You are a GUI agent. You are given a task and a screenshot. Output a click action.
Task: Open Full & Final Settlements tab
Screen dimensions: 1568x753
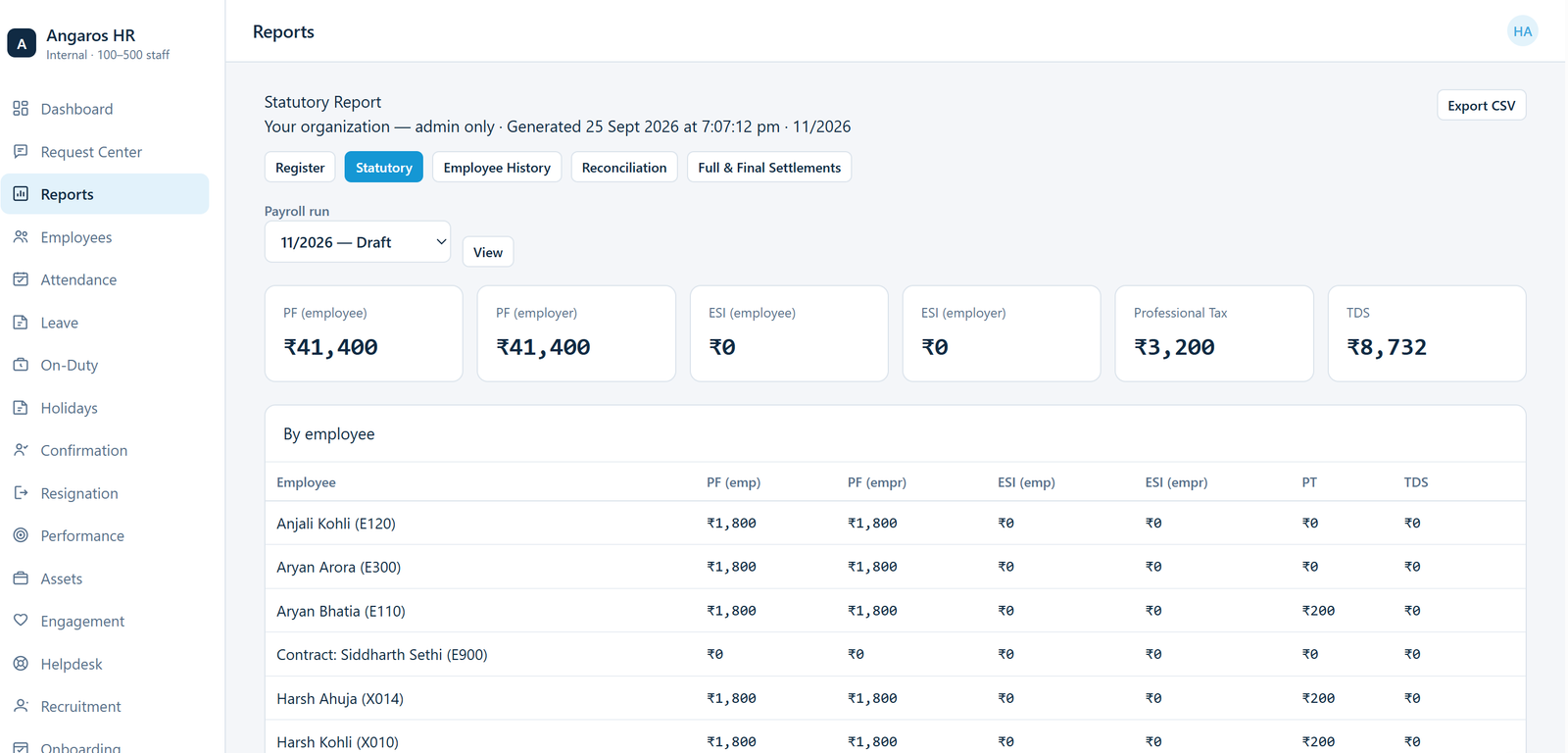point(769,168)
